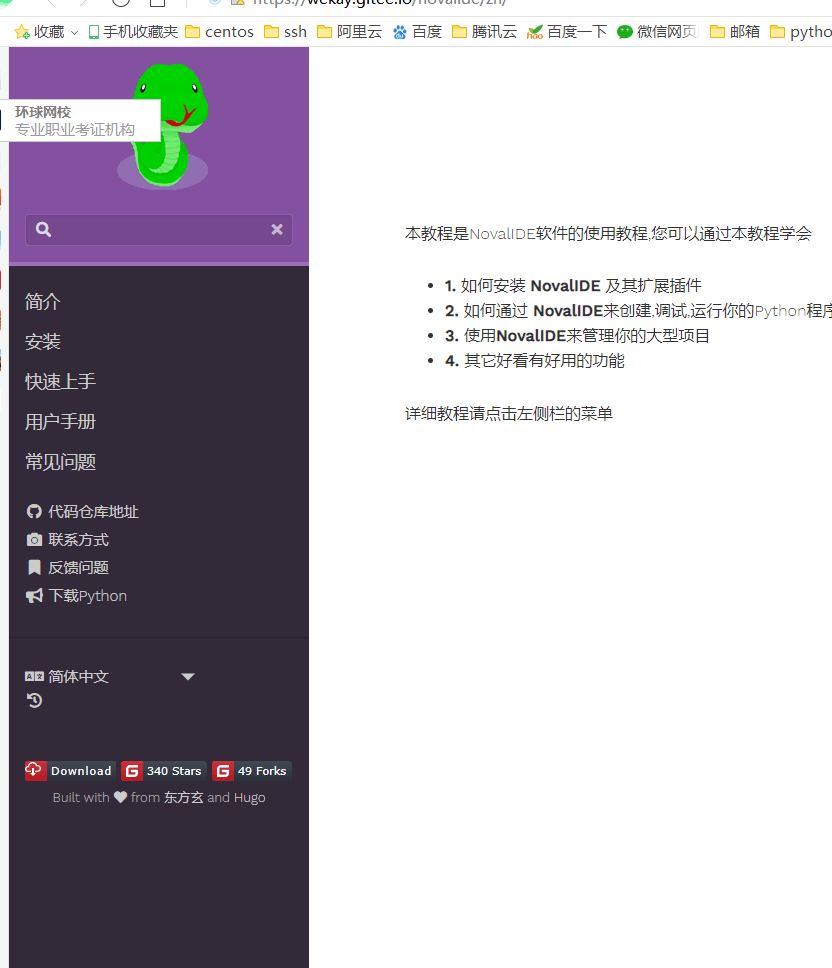The height and width of the screenshot is (968, 832).
Task: Expand the arrow next to 收藏
Action: (75, 32)
